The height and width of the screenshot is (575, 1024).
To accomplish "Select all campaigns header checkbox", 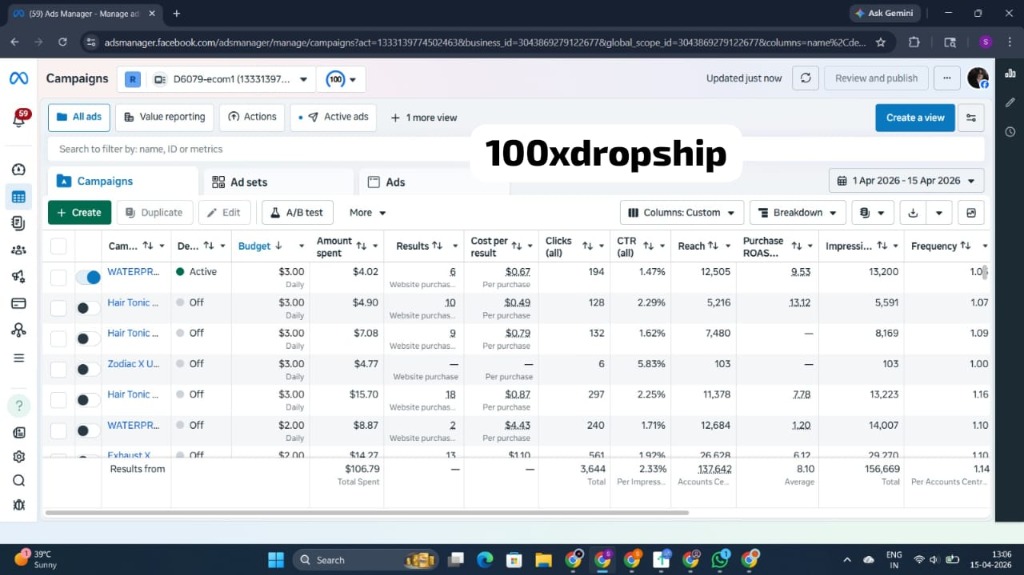I will click(x=58, y=246).
